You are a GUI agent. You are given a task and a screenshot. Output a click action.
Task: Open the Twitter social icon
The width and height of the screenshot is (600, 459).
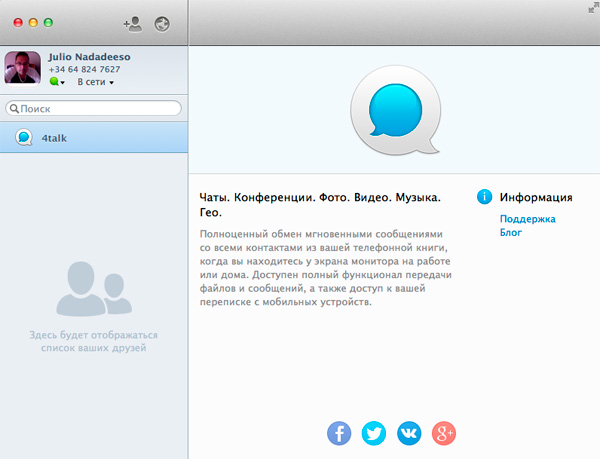pyautogui.click(x=374, y=433)
